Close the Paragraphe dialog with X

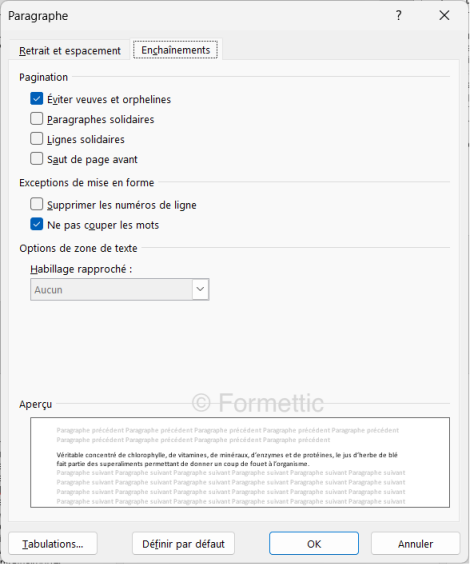pyautogui.click(x=444, y=16)
